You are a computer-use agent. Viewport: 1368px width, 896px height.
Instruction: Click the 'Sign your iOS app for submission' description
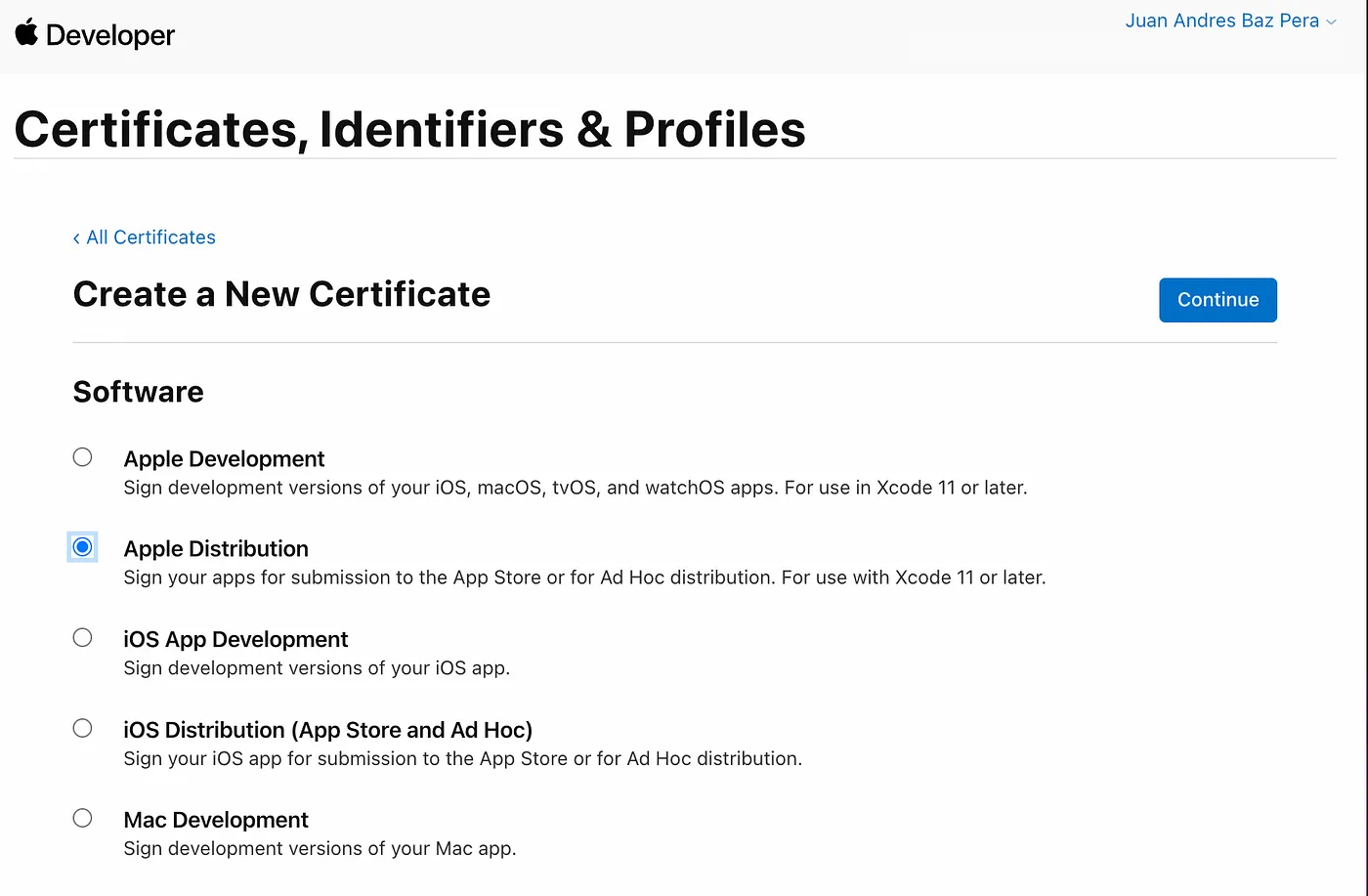pyautogui.click(x=462, y=758)
